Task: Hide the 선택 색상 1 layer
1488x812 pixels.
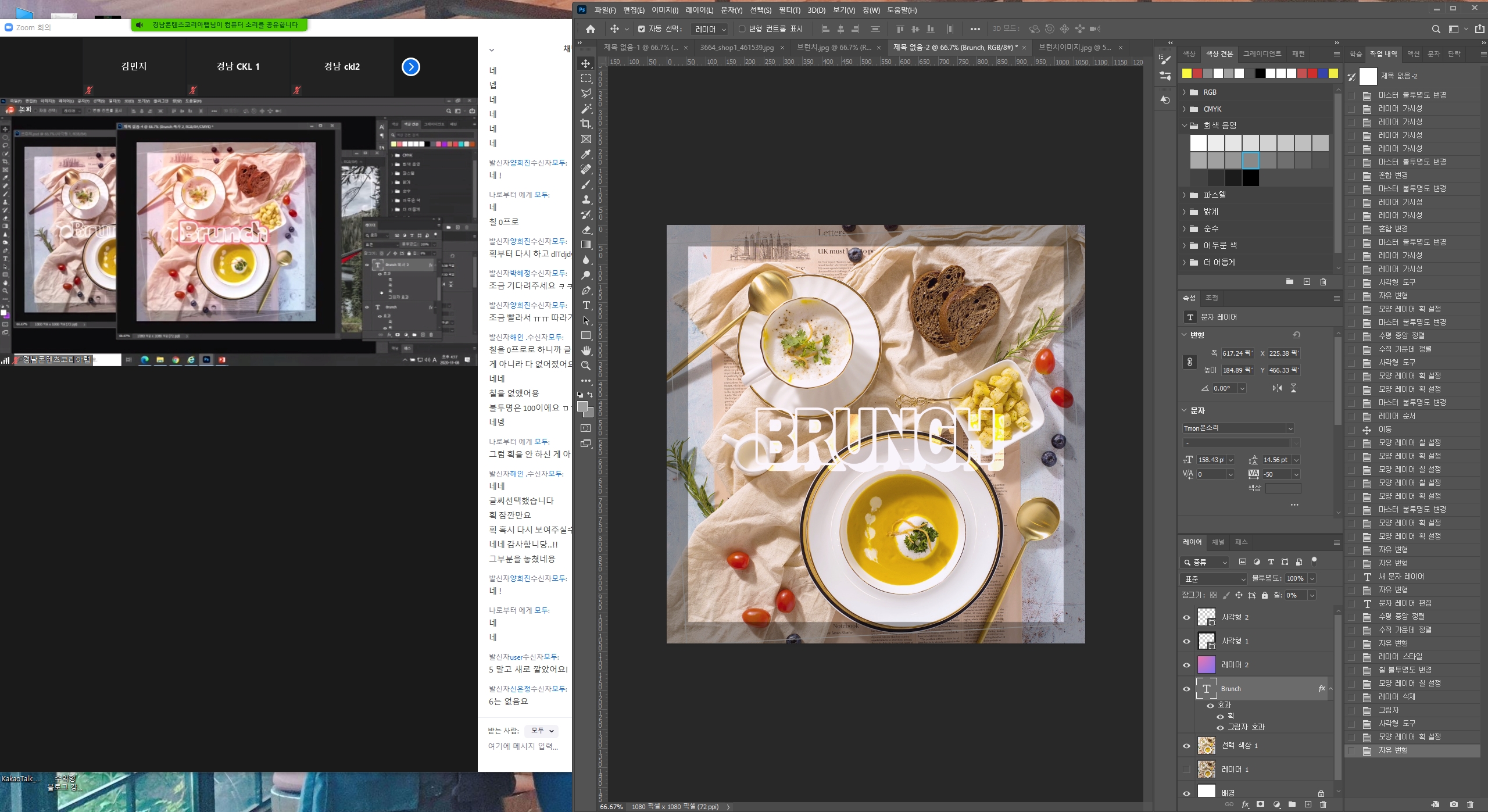Action: [1186, 746]
